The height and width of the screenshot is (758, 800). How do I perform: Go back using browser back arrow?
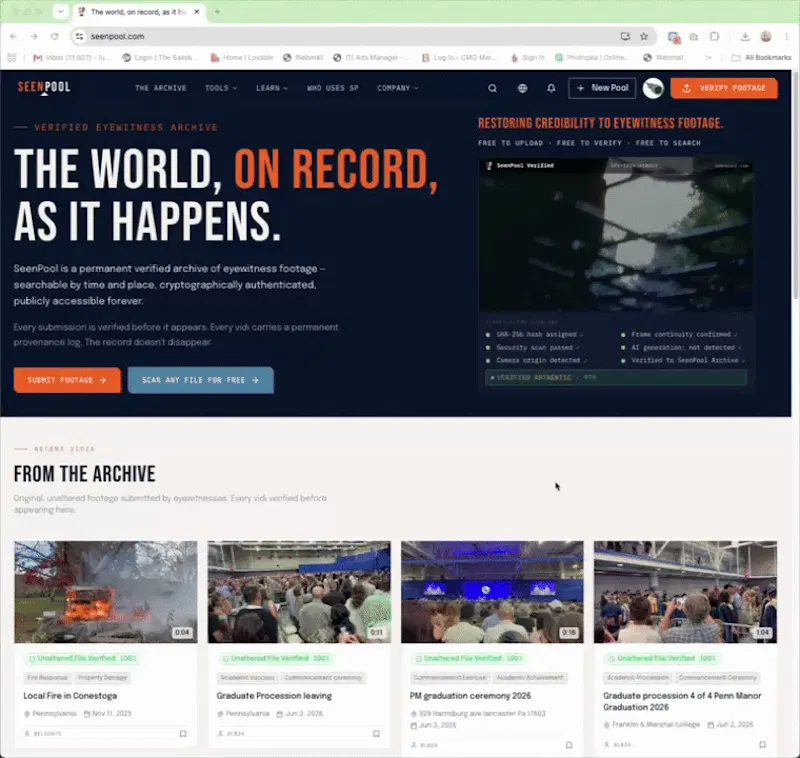[13, 36]
